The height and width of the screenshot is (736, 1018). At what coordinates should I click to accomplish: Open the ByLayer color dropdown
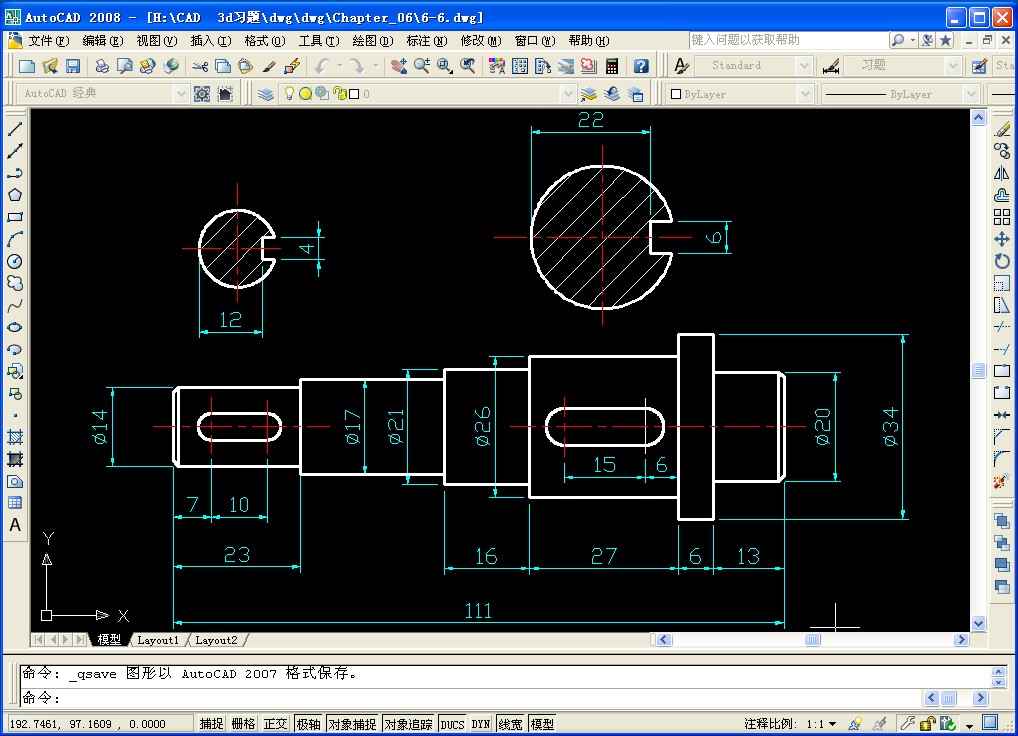coord(803,94)
